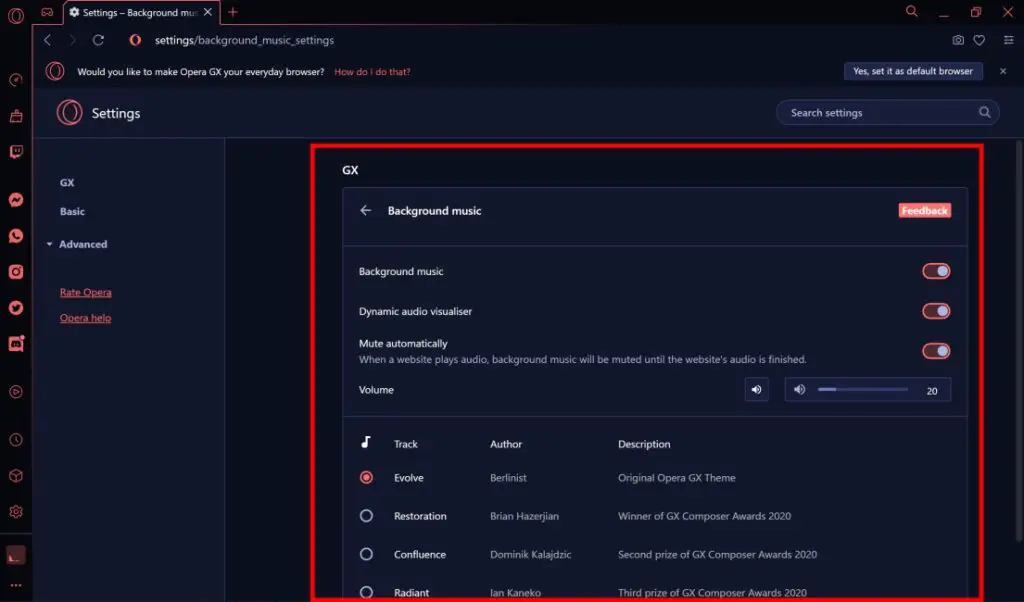The height and width of the screenshot is (602, 1024).
Task: Take a snapshot with camera icon
Action: (957, 40)
